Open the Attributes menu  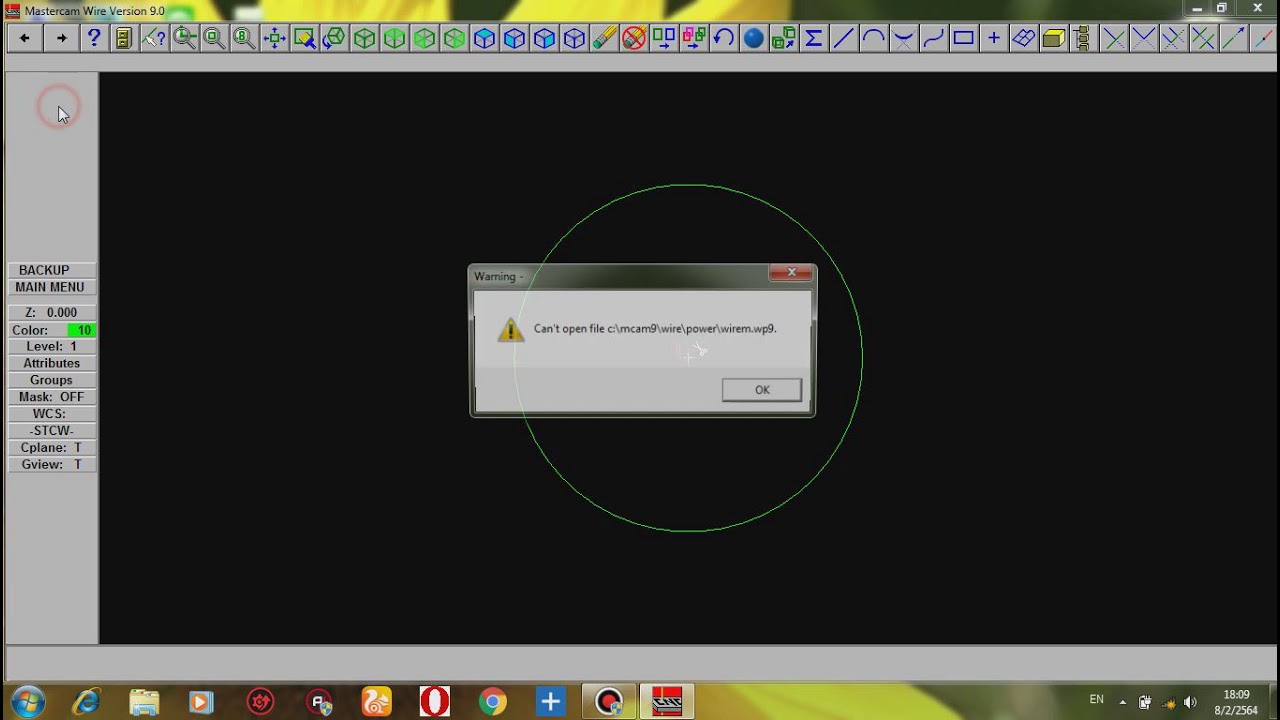coord(51,363)
